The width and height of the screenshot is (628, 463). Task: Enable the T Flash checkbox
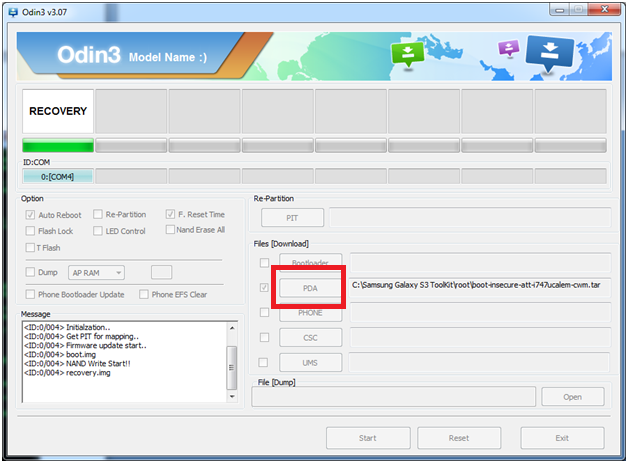[30, 248]
